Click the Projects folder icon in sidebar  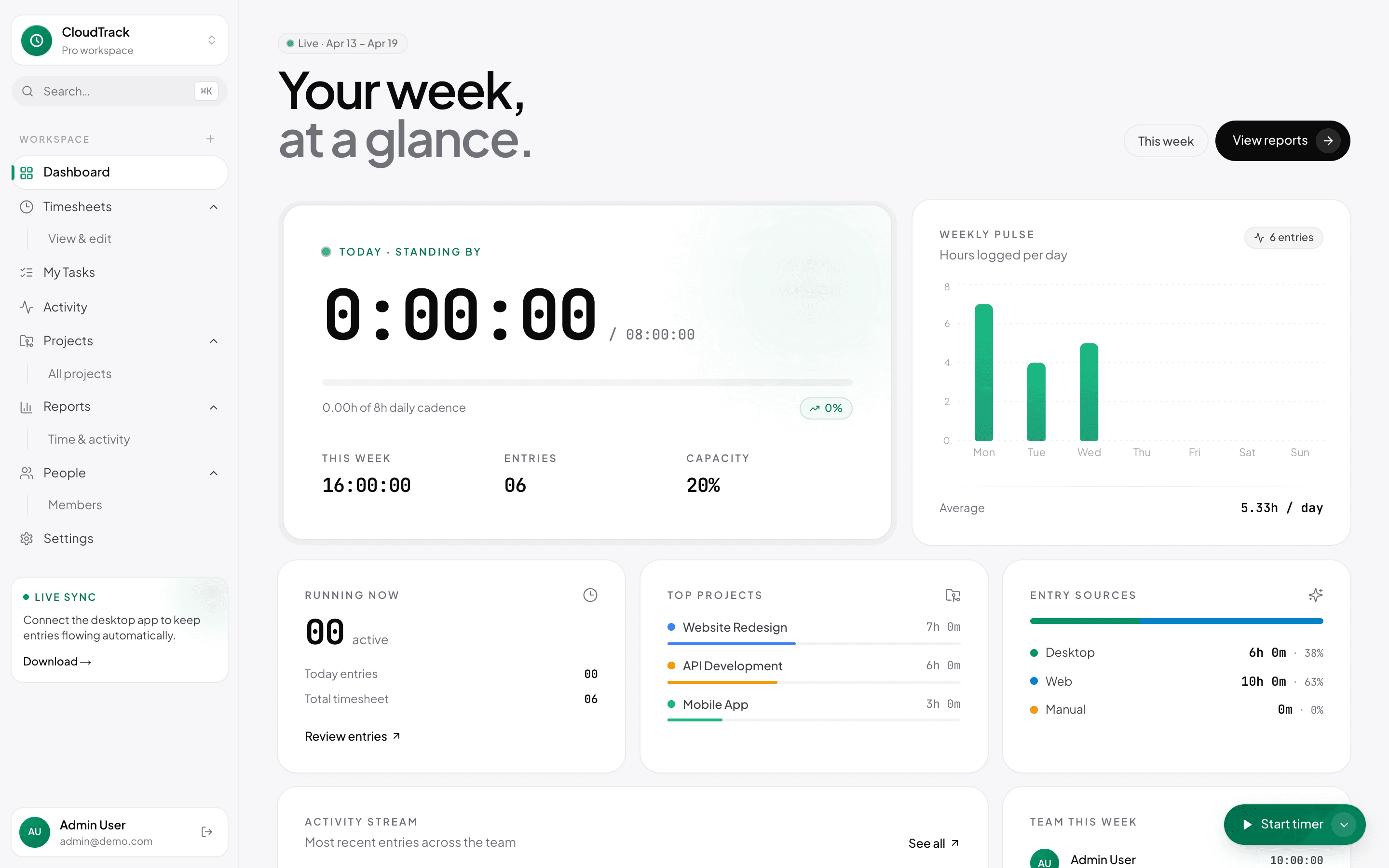coord(27,341)
